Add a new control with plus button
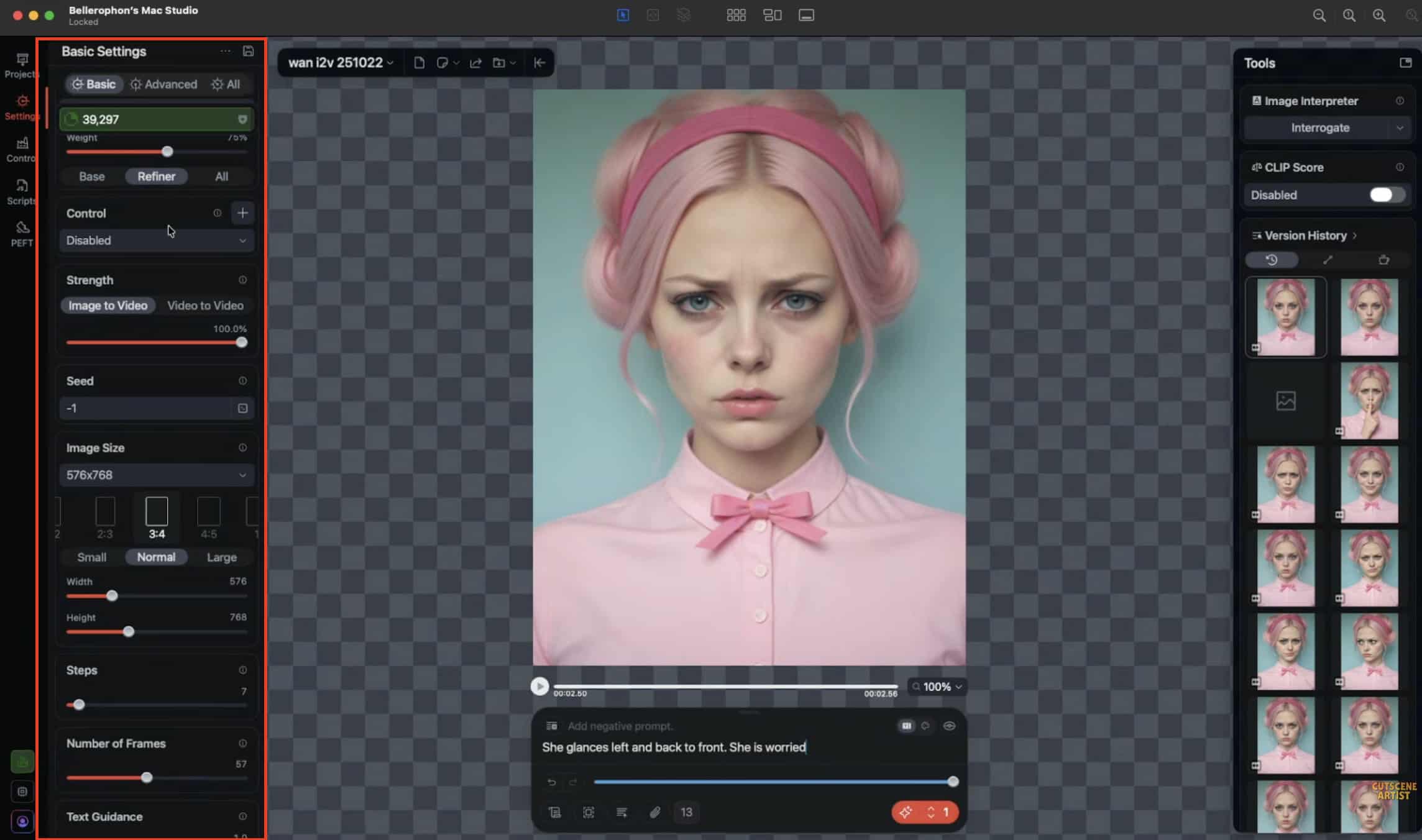The width and height of the screenshot is (1422, 840). point(242,213)
